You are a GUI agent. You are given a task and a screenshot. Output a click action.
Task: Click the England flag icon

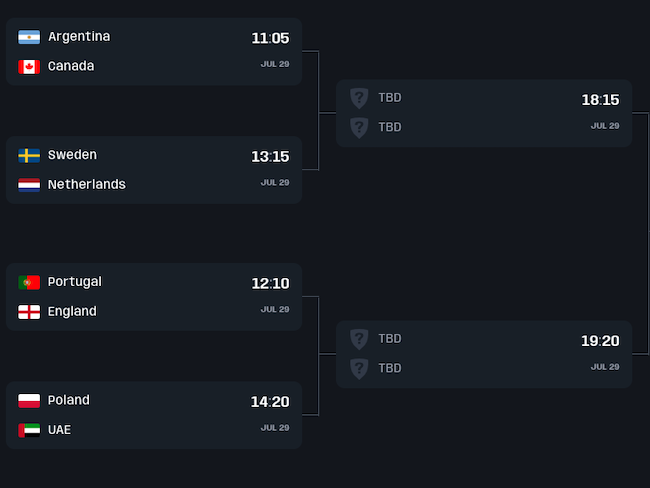point(29,312)
